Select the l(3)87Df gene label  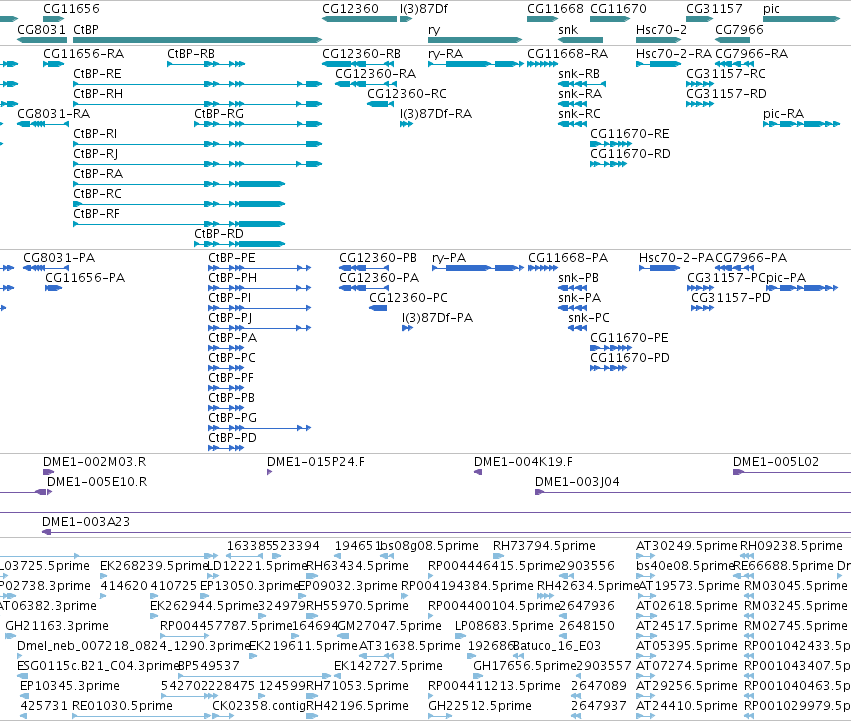tap(424, 9)
